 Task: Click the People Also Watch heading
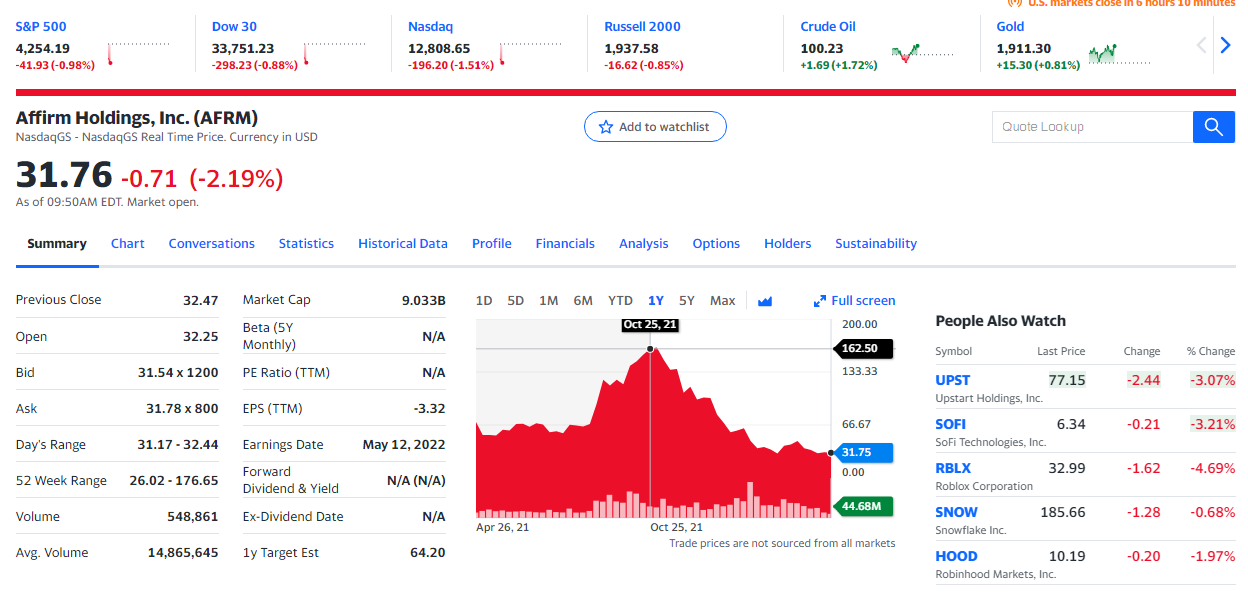1000,321
